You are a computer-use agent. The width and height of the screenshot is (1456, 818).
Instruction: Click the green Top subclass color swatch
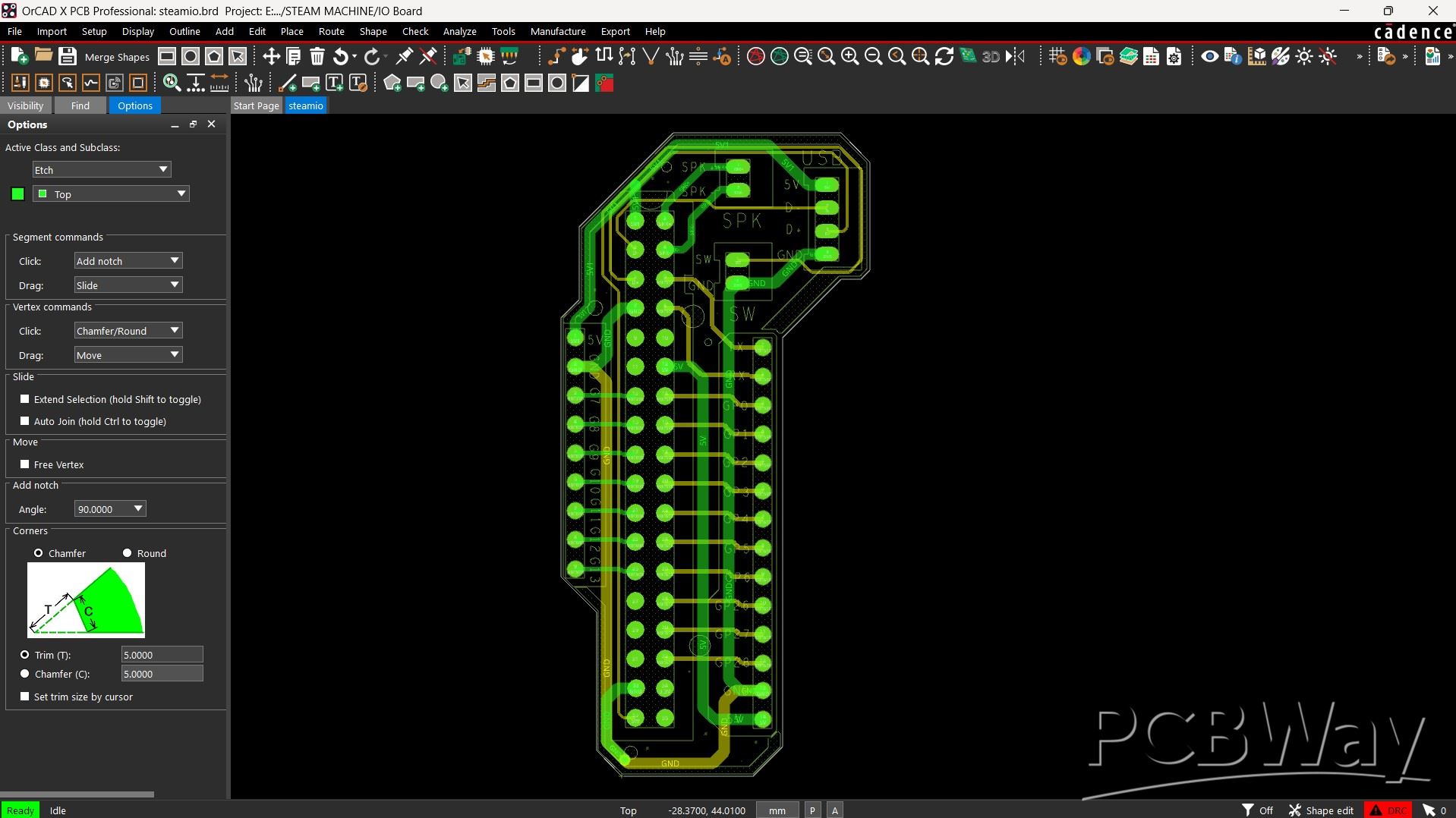(18, 194)
